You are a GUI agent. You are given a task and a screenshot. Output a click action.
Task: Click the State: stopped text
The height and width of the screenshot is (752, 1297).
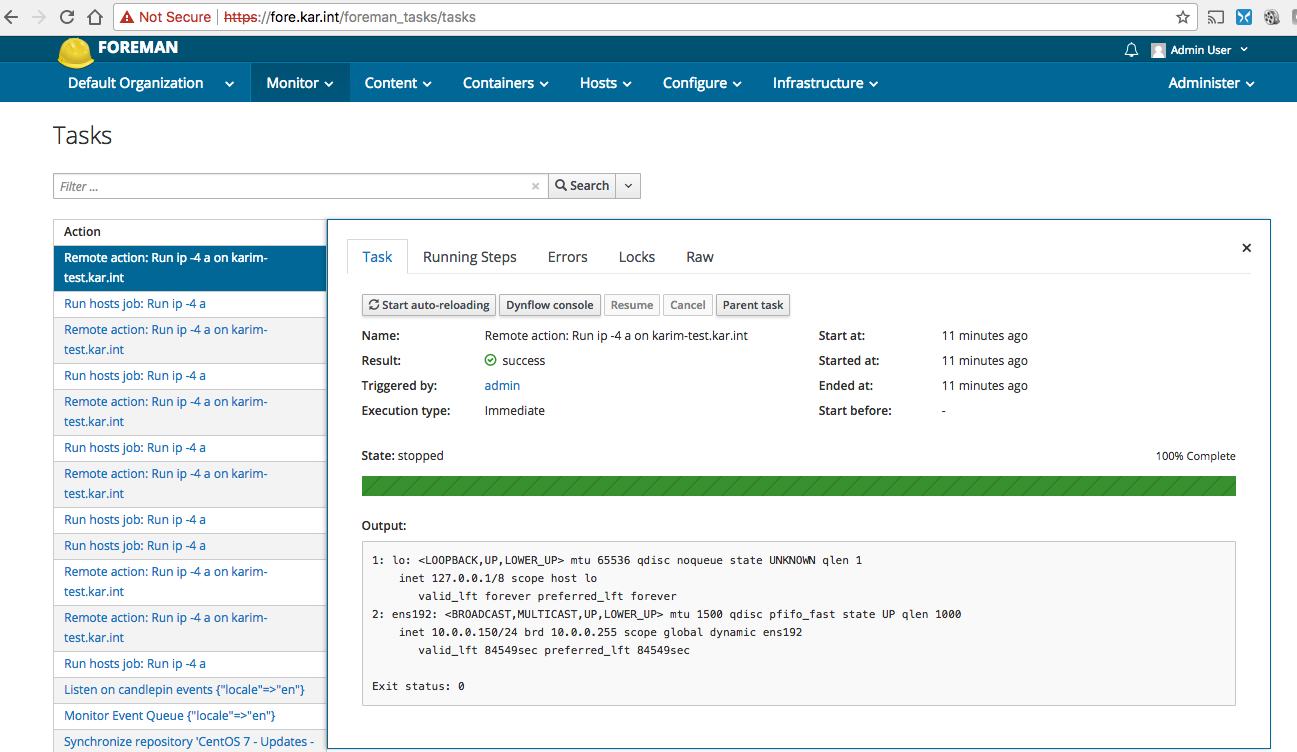coord(402,456)
